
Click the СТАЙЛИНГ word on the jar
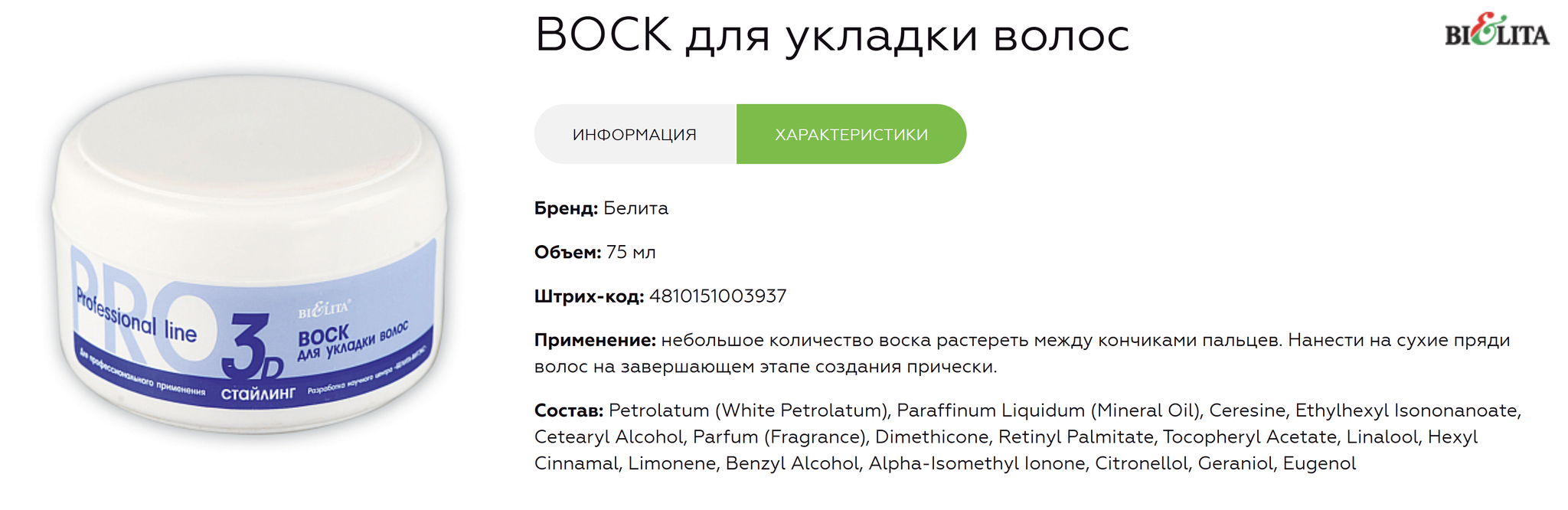pos(258,394)
